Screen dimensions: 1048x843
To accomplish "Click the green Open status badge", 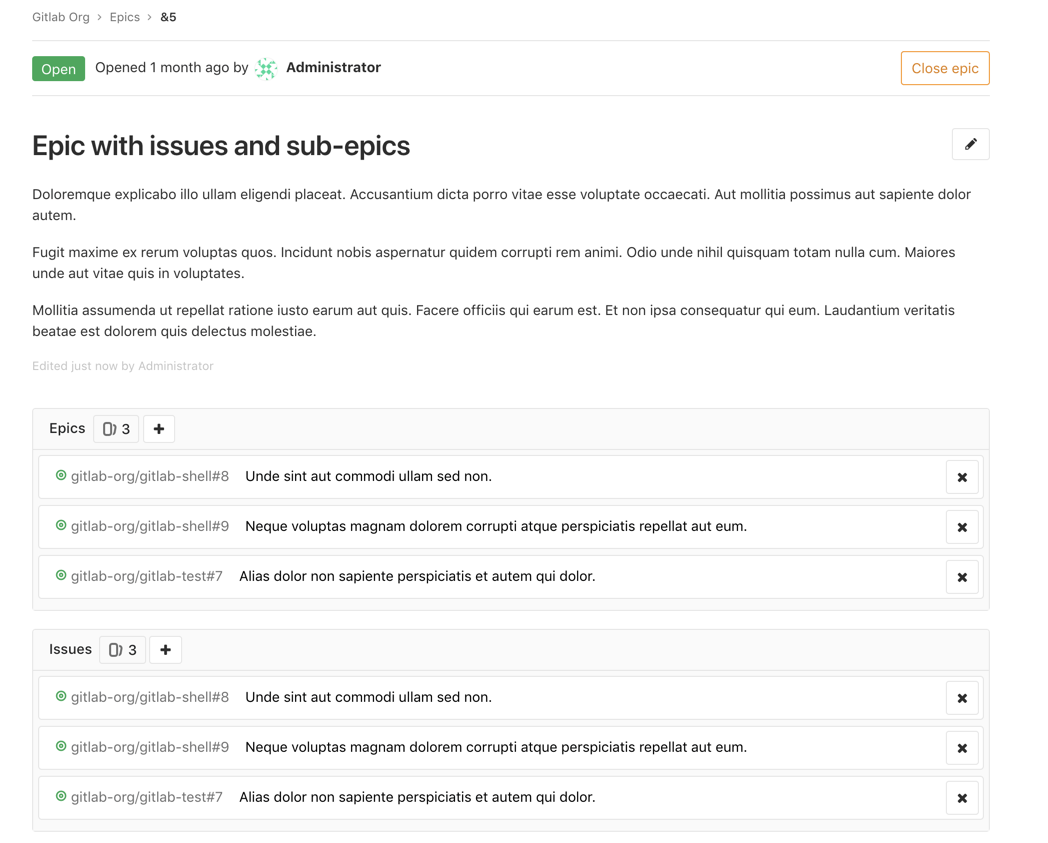I will click(x=58, y=68).
